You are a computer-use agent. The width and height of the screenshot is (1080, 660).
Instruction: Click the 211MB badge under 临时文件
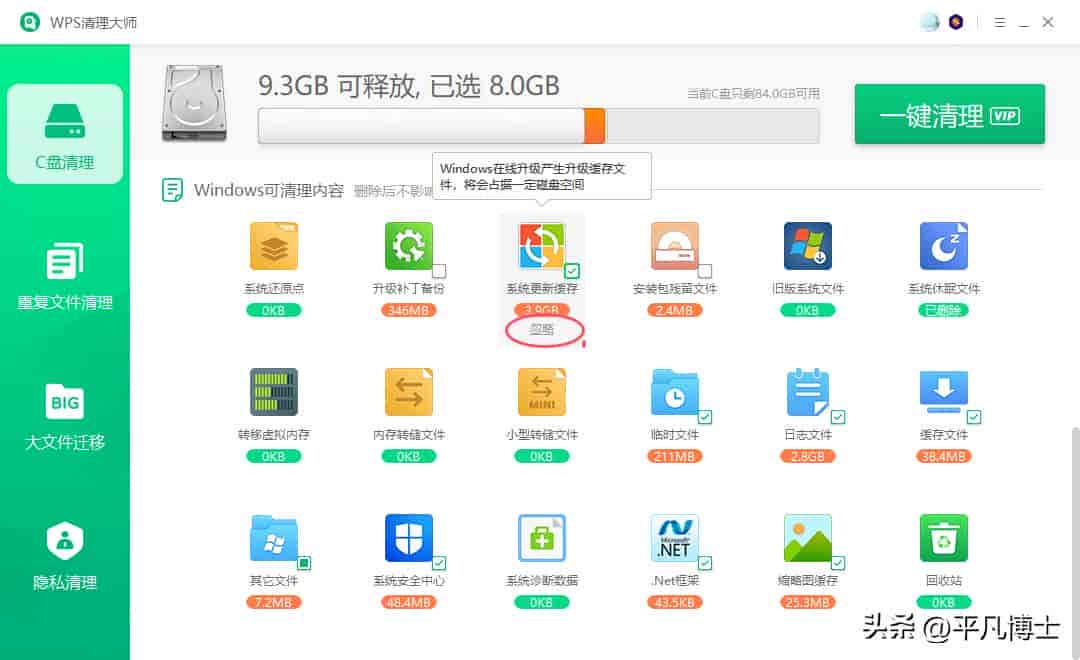pyautogui.click(x=674, y=456)
